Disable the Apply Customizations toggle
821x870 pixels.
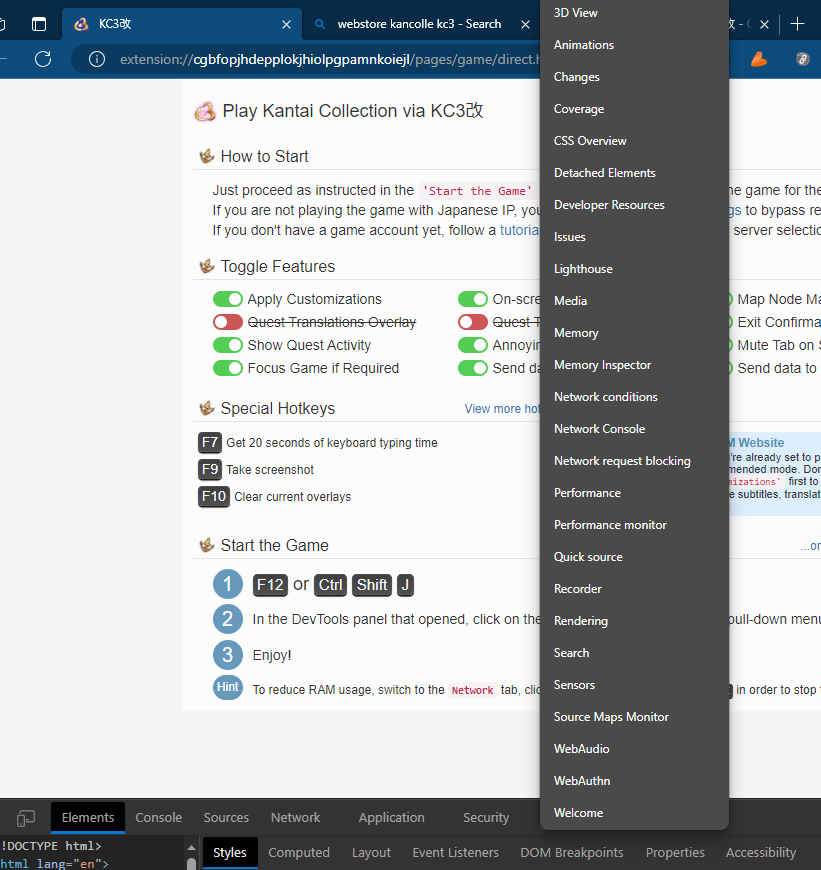point(228,298)
